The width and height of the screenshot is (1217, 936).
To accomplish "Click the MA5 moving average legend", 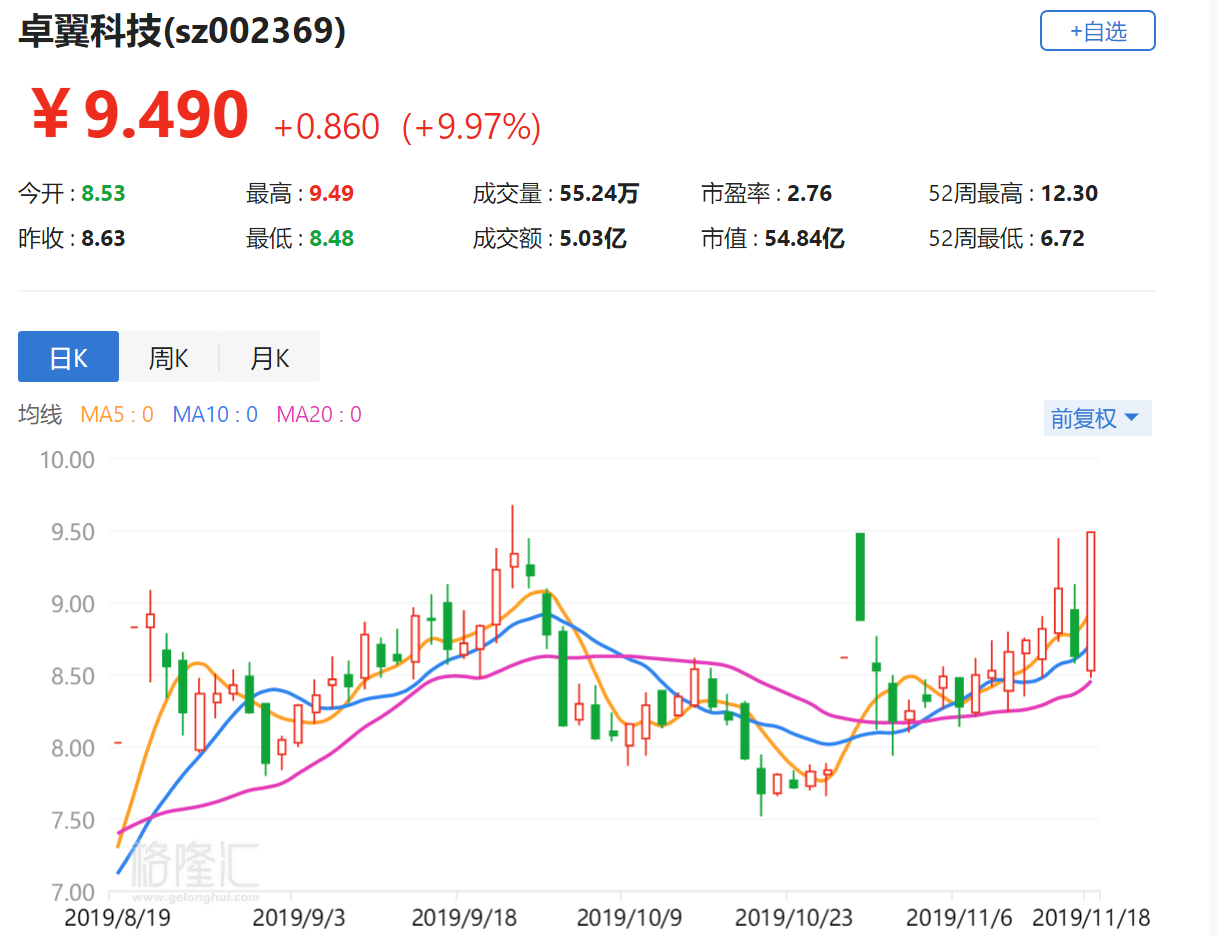I will coord(117,415).
